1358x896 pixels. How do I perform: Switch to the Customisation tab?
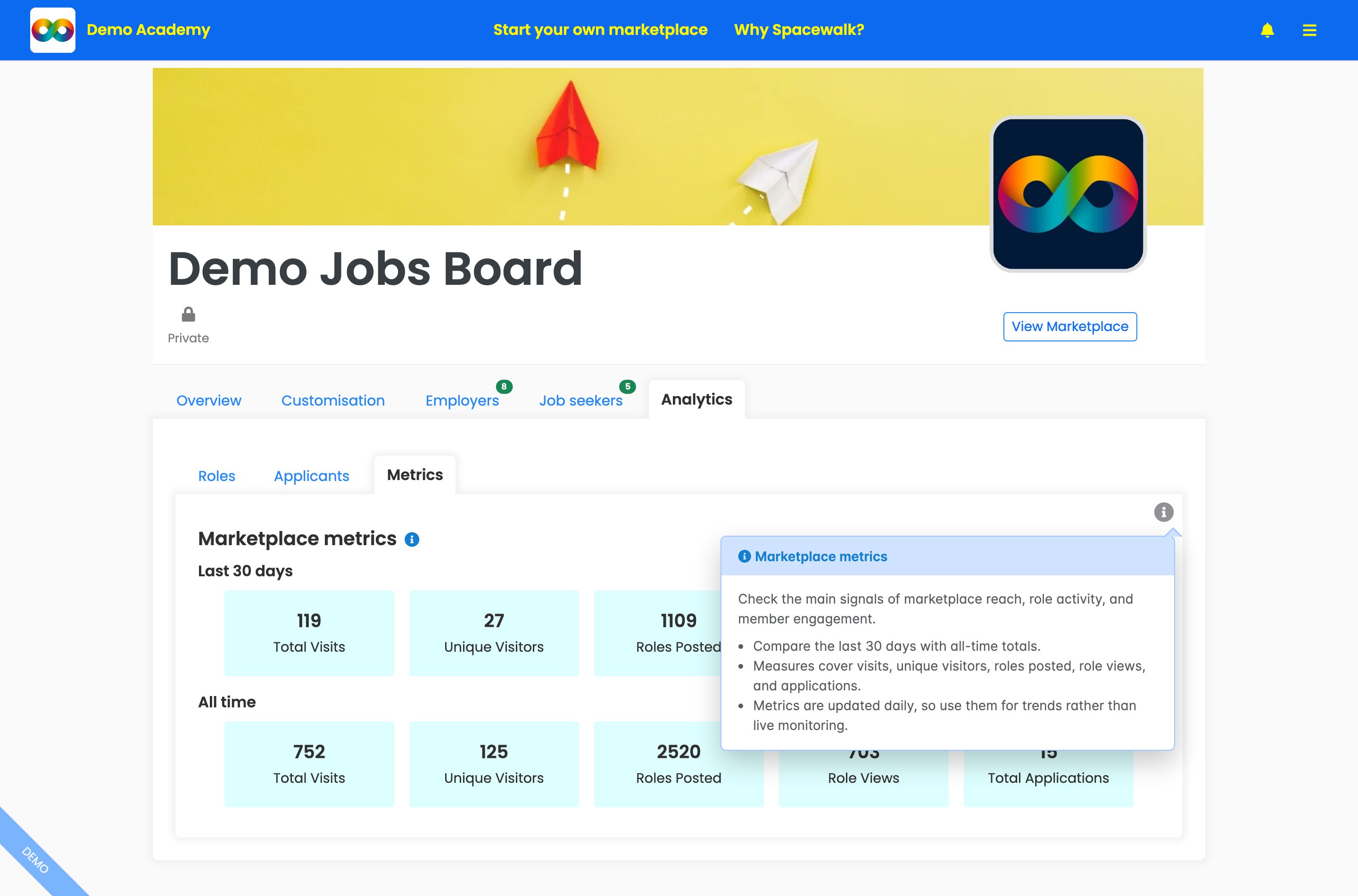pos(333,400)
